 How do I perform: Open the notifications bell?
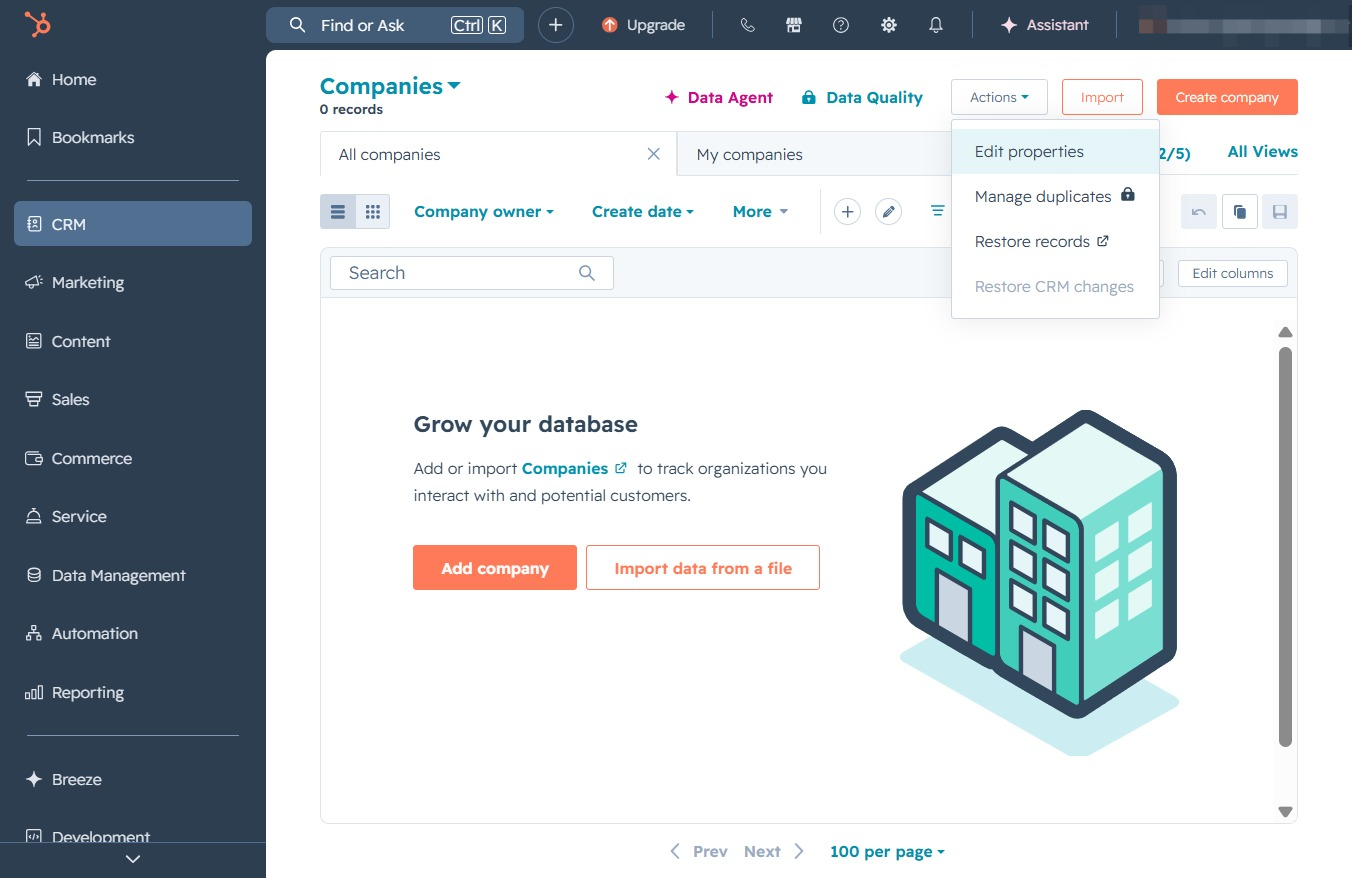pos(936,25)
